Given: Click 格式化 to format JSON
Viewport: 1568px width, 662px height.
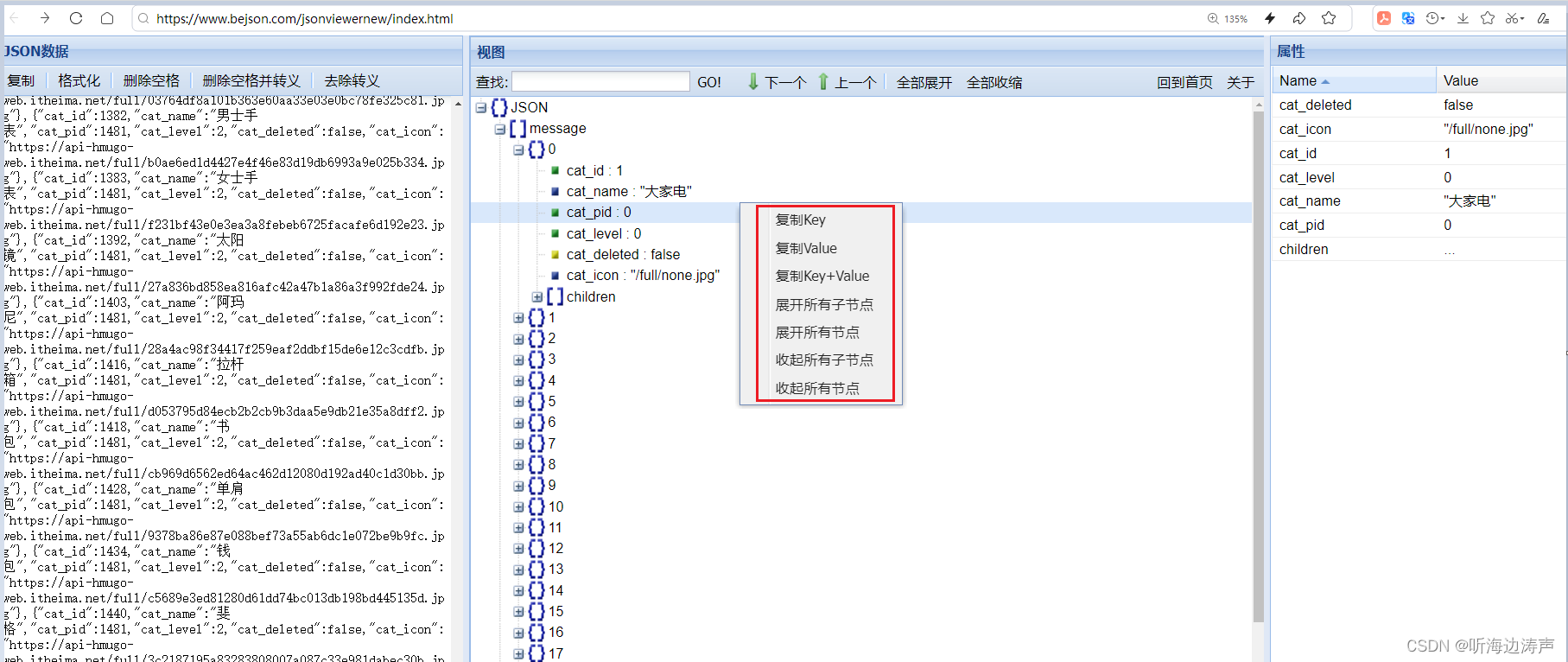Looking at the screenshot, I should 79,80.
